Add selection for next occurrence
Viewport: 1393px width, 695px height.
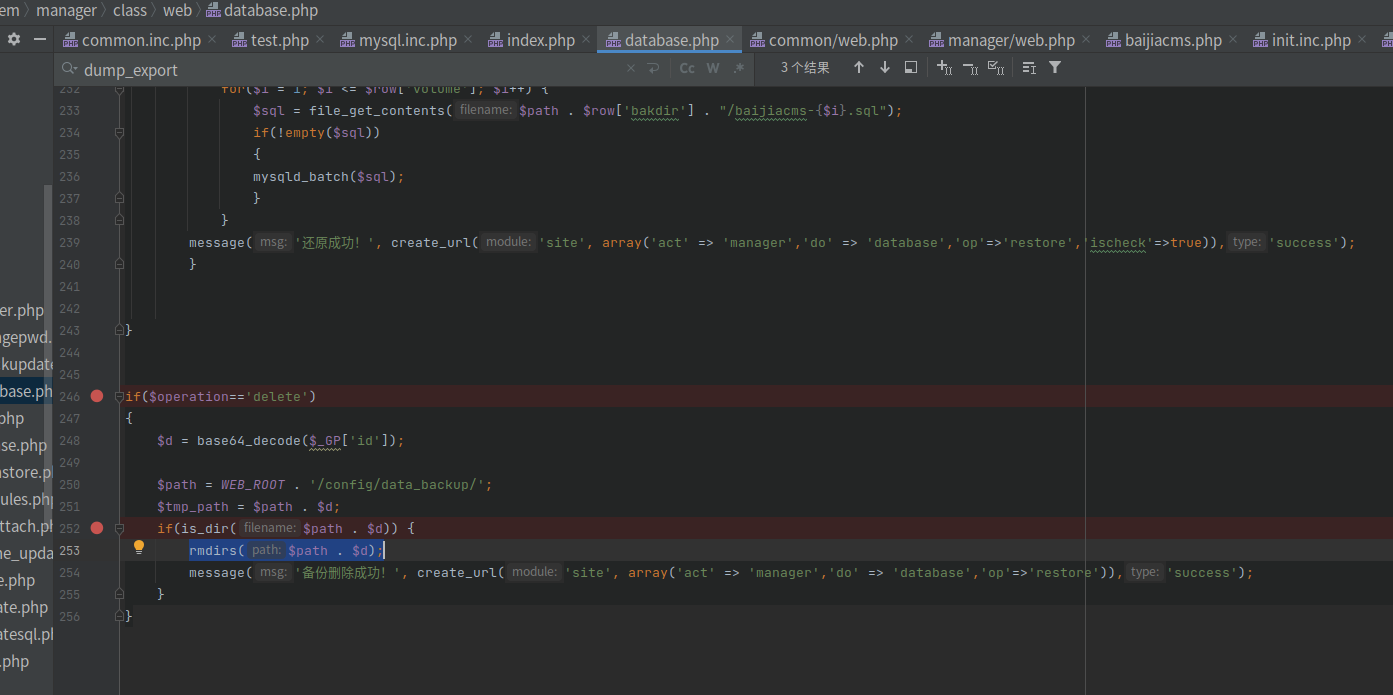coord(944,67)
